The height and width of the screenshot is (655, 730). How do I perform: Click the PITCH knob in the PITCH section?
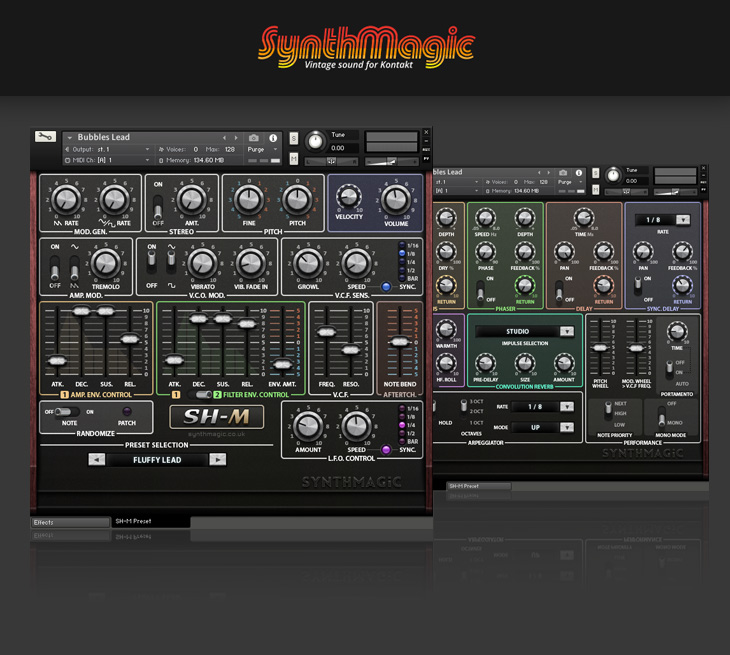click(297, 199)
